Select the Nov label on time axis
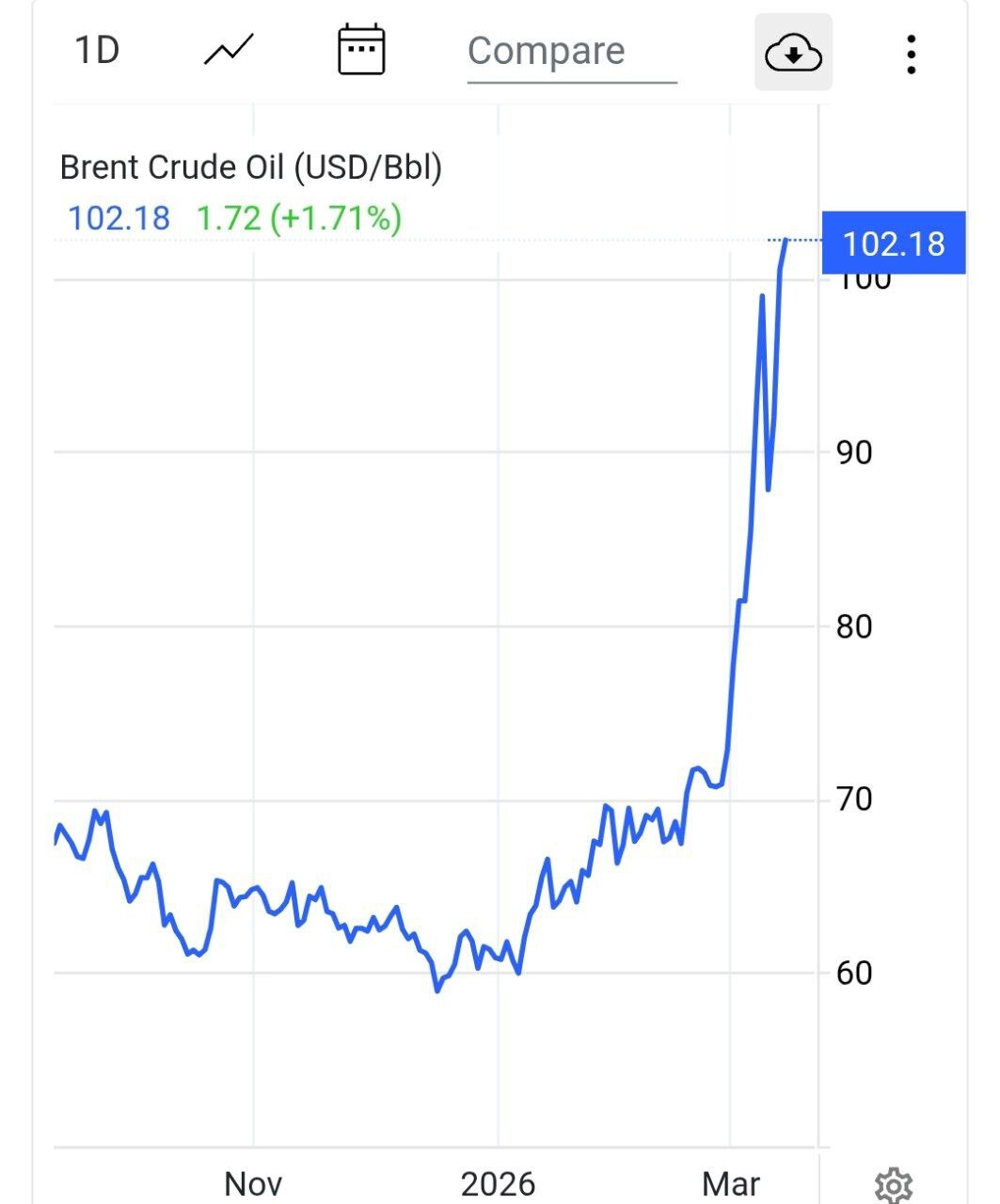The height and width of the screenshot is (1204, 1000). click(253, 1183)
